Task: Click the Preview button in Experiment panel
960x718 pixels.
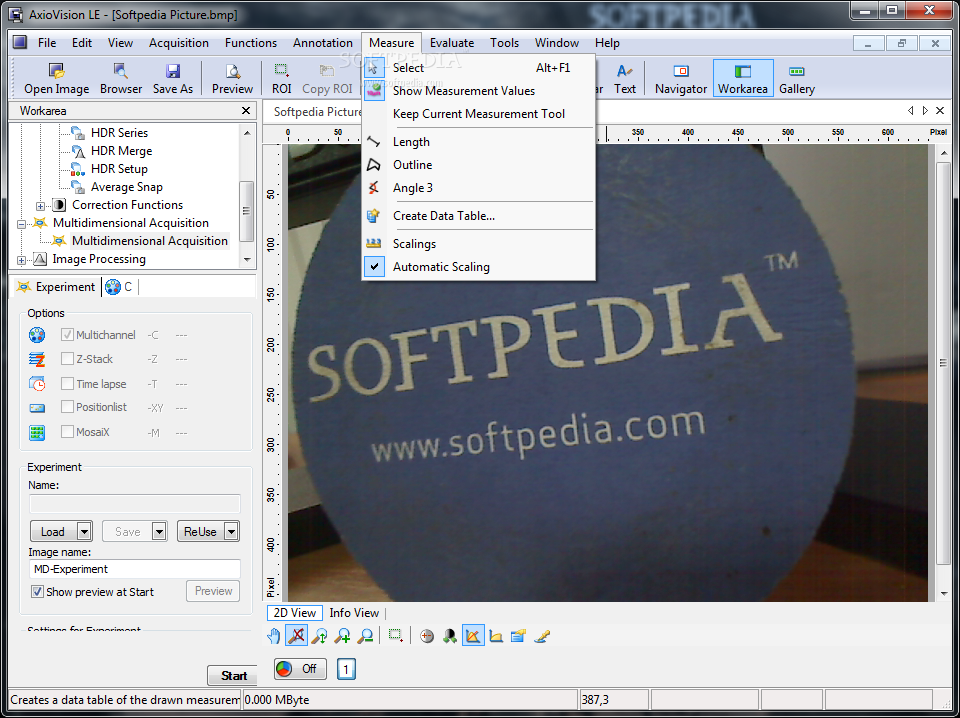Action: click(x=213, y=591)
